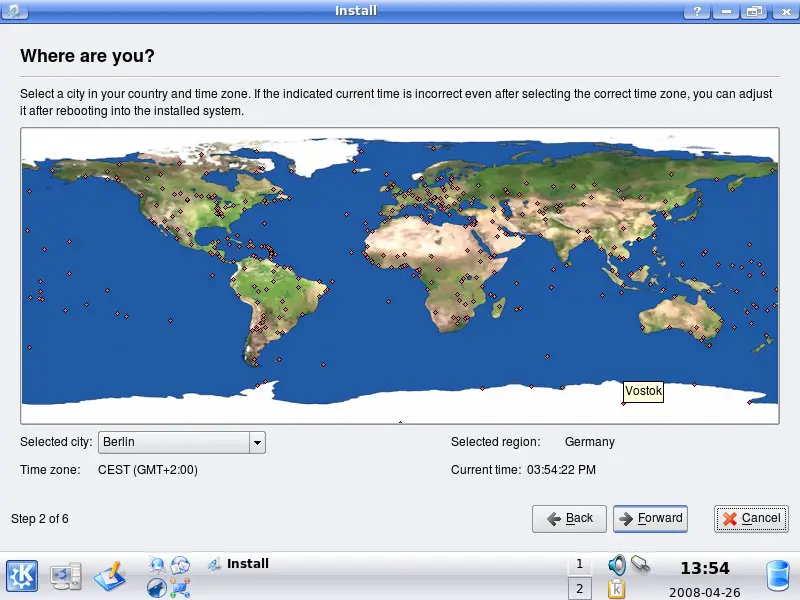Launch the notepad-and-pencil panel icon

pos(110,576)
